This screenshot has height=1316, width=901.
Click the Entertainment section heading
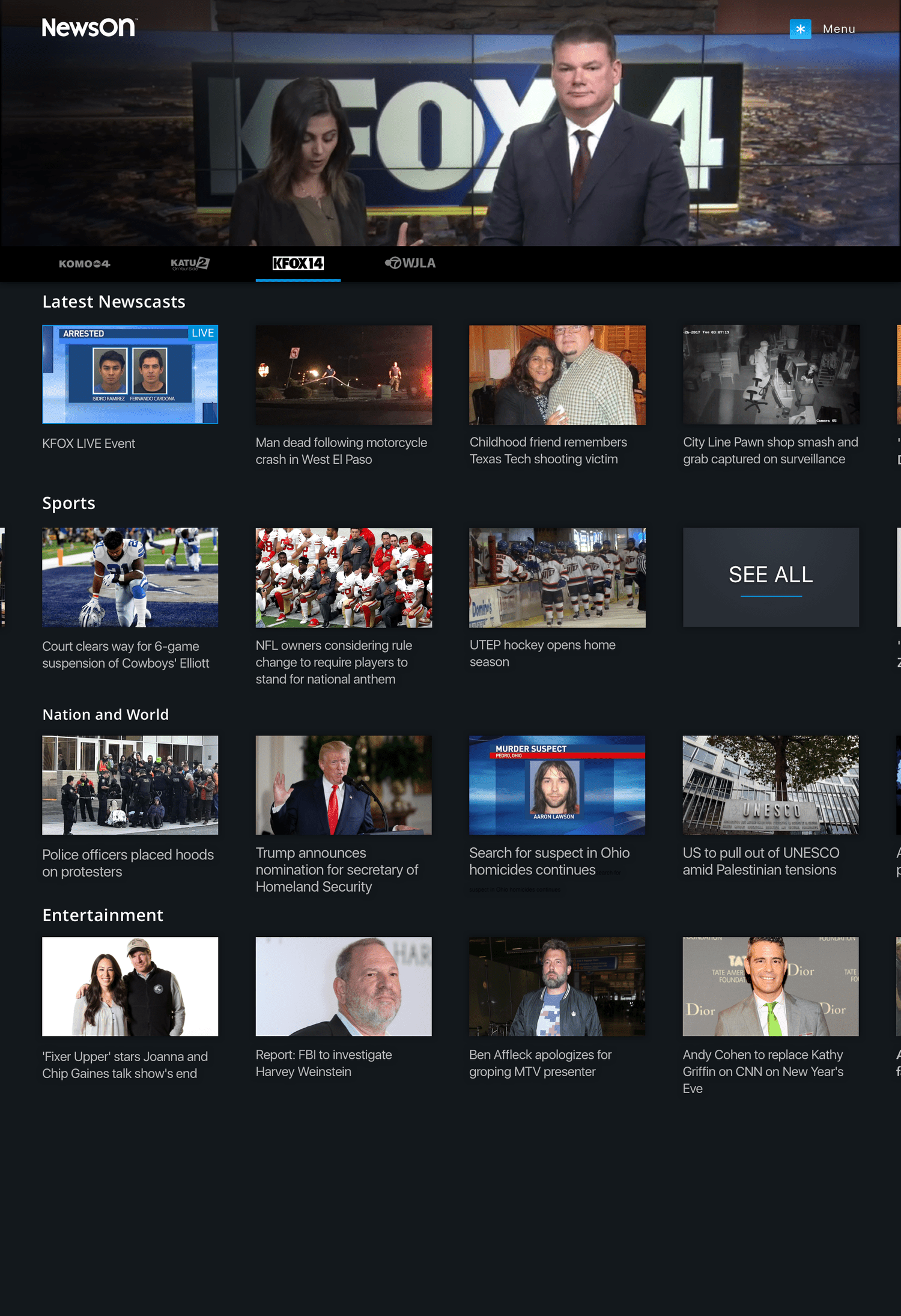[x=103, y=915]
